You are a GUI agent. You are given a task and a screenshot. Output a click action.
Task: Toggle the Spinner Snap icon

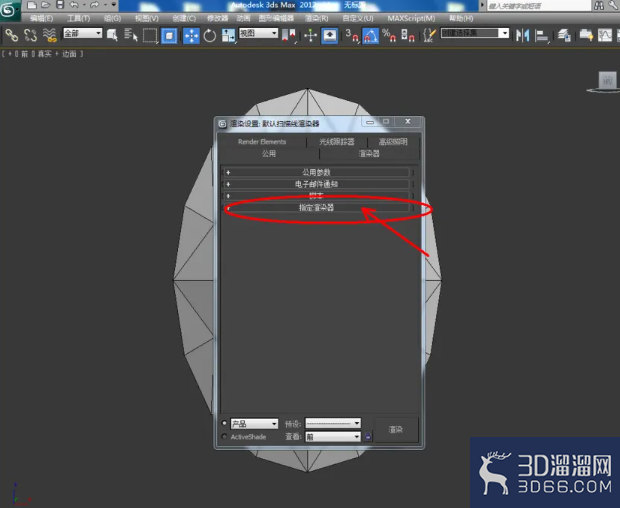(x=408, y=36)
